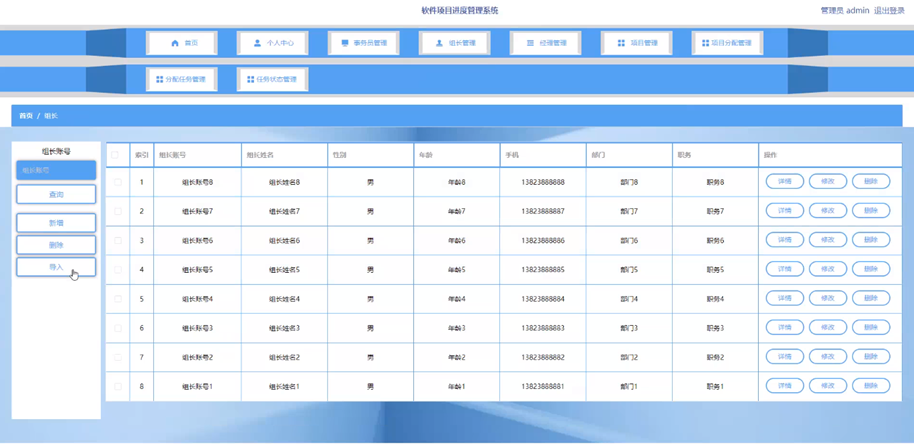The image size is (914, 444).
Task: Tick the checkbox for row 8 组长账号1
Action: pos(117,386)
